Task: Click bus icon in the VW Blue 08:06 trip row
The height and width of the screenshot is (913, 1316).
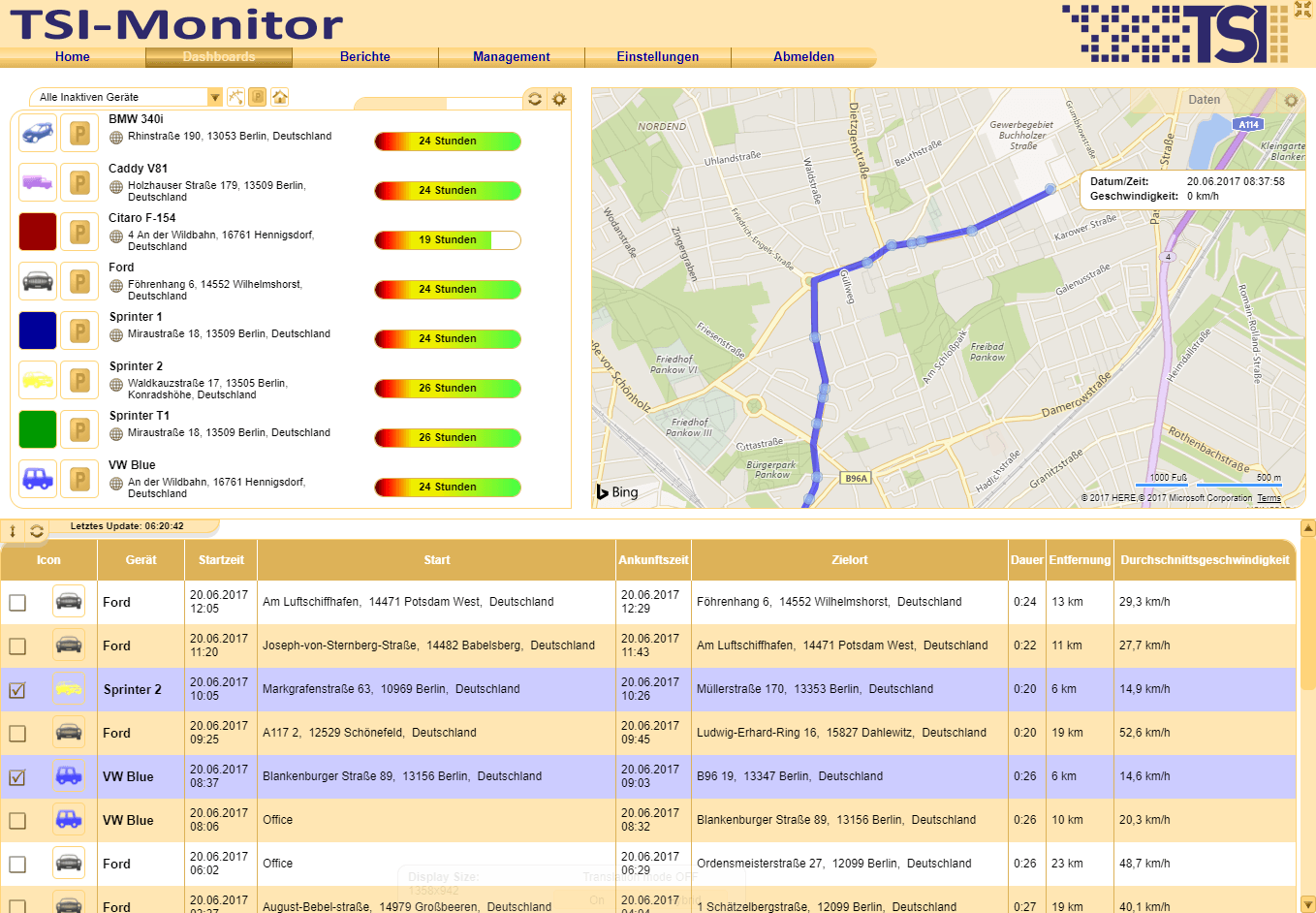Action: click(68, 820)
